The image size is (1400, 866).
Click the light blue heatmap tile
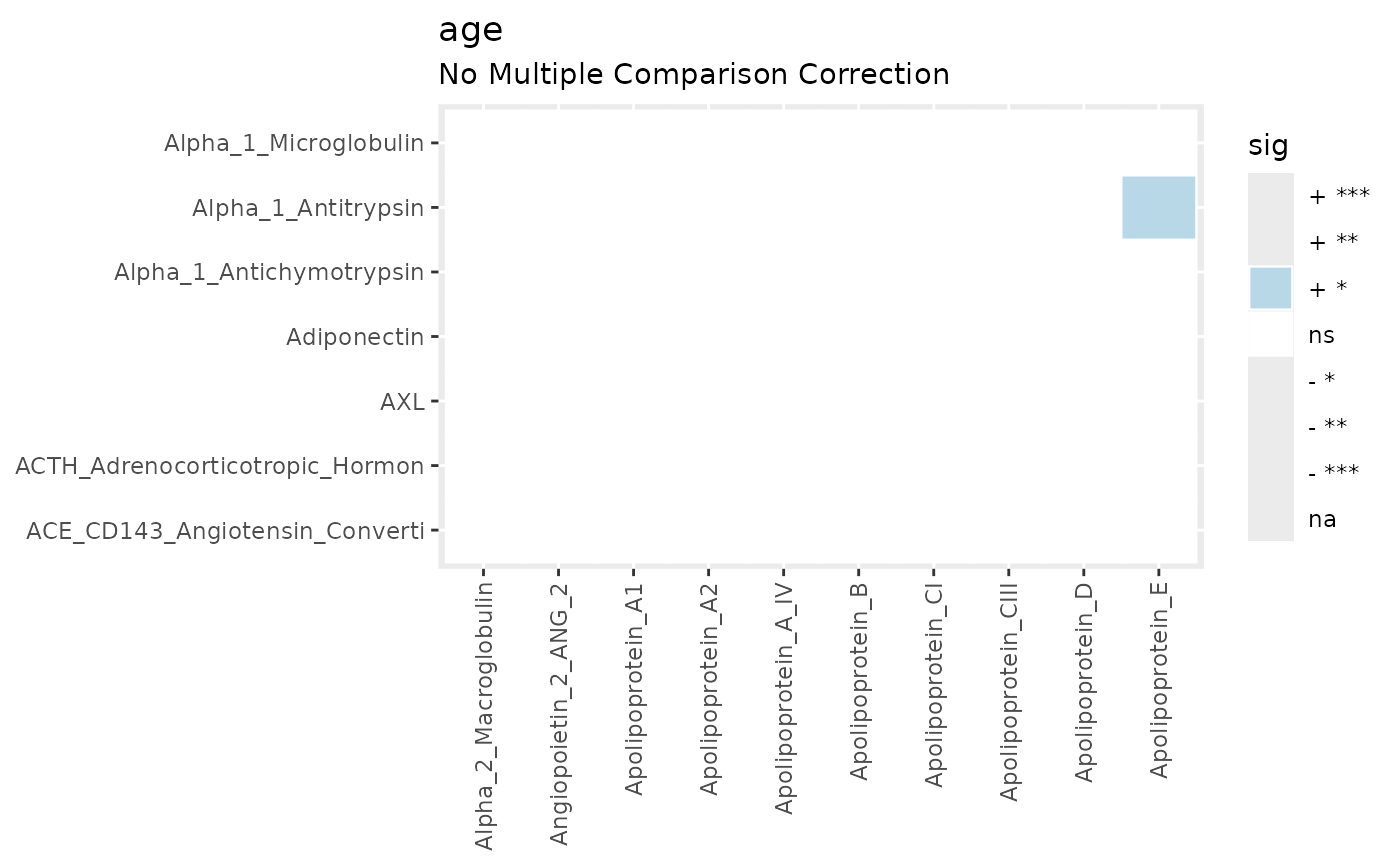(1159, 207)
